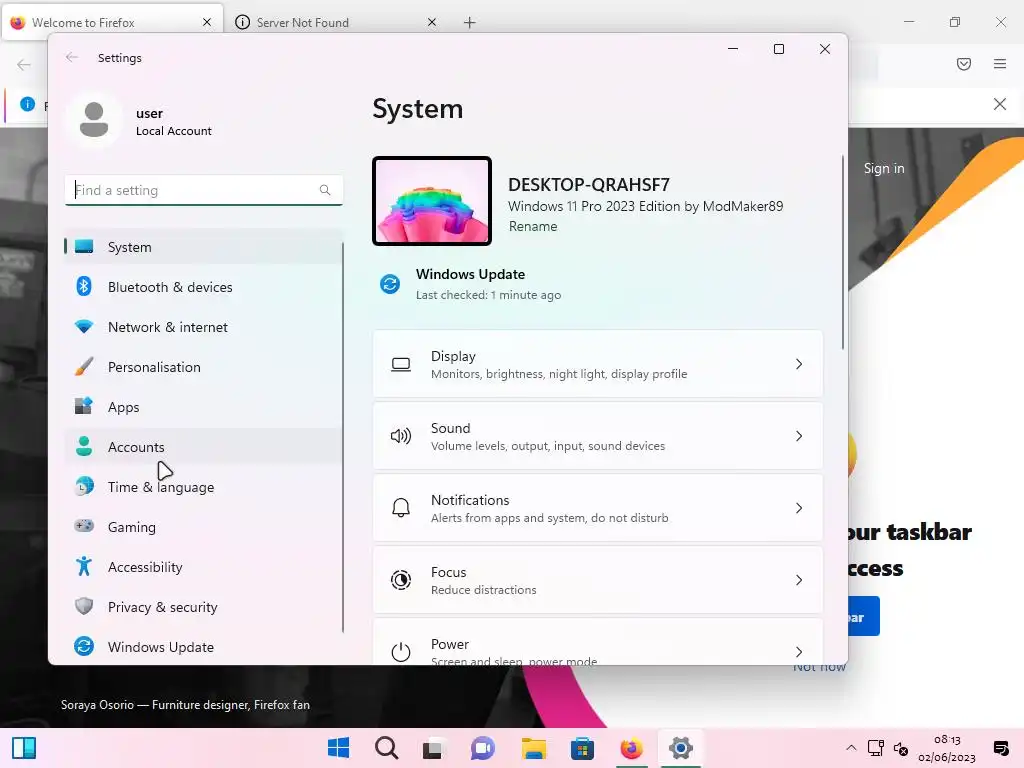Open Time & language settings

click(204, 487)
